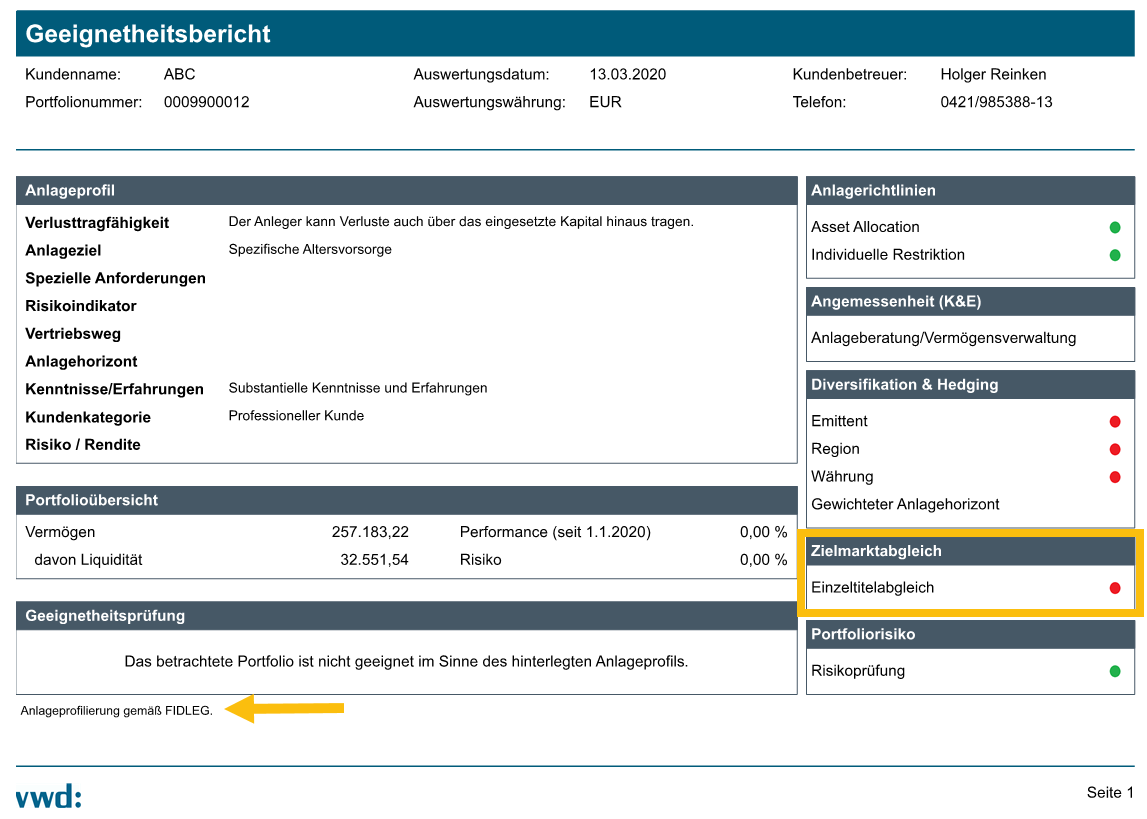Click the Geeignetheitsprüfung section header

point(406,616)
